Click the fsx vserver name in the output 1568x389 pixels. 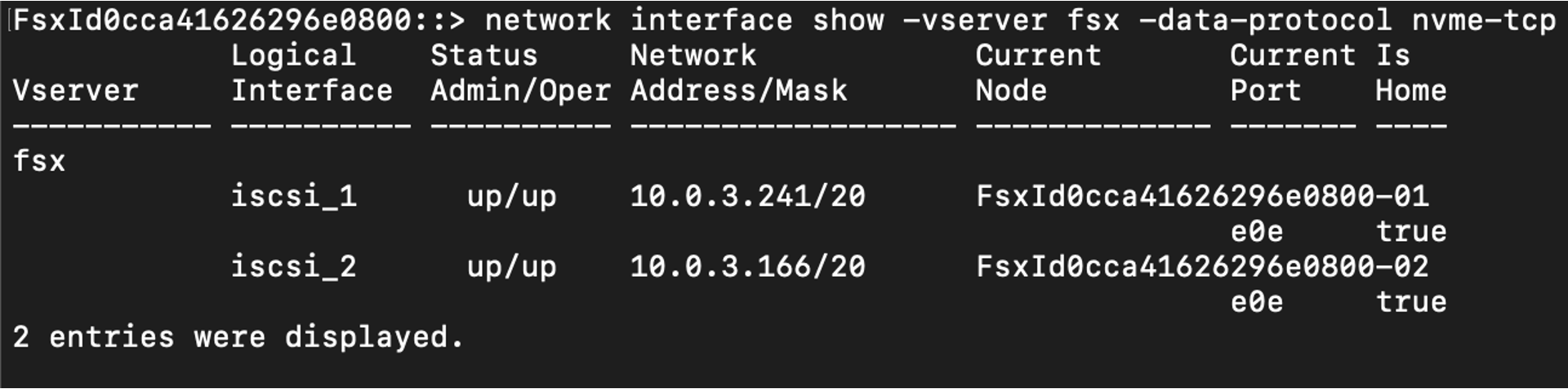[39, 161]
